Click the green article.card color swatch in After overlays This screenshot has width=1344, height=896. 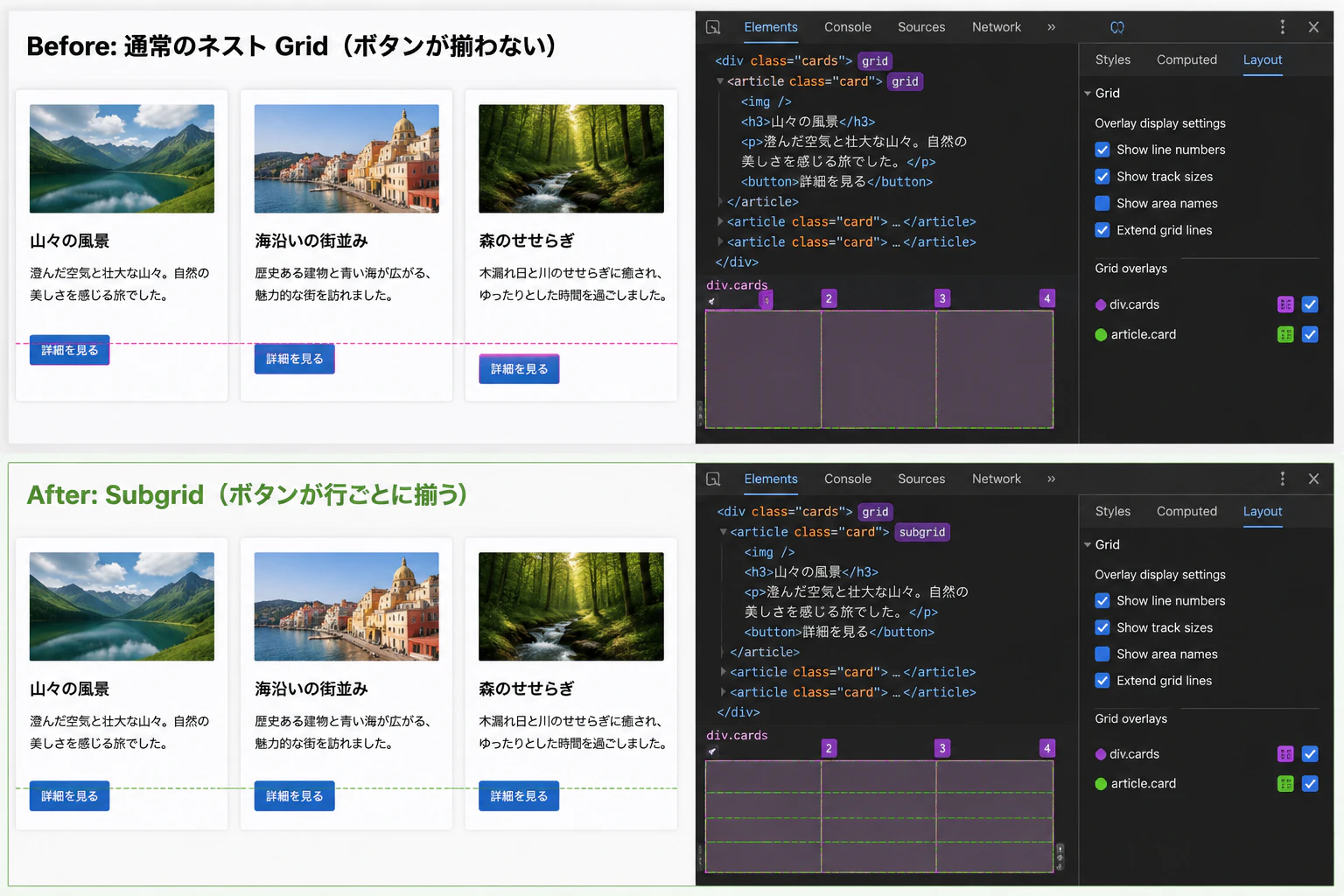1101,784
